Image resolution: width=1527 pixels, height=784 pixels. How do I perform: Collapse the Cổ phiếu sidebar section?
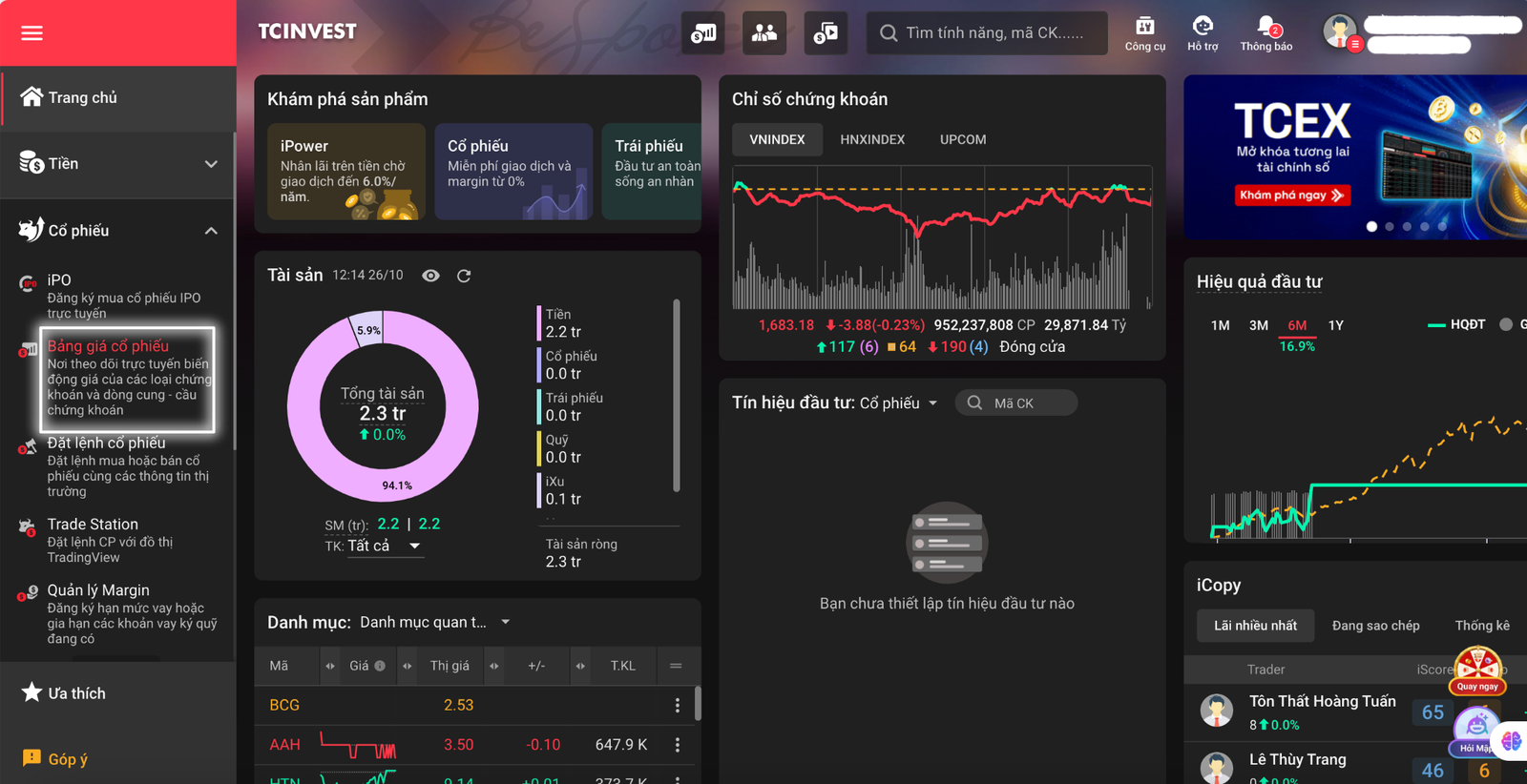point(211,231)
